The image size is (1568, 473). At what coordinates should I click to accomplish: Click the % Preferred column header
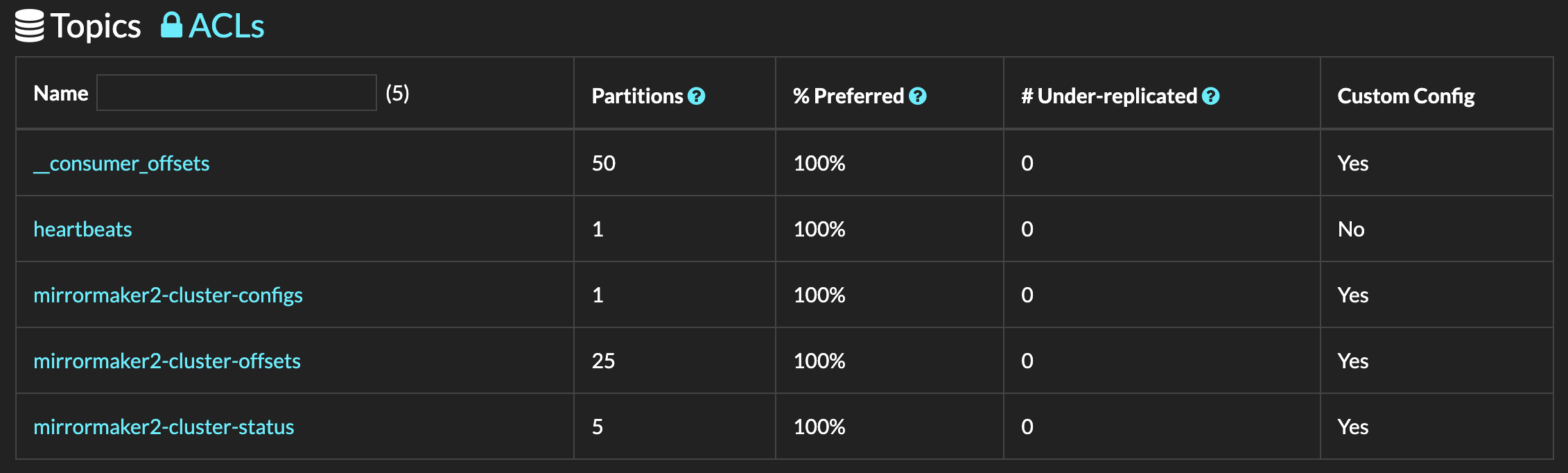(x=848, y=96)
